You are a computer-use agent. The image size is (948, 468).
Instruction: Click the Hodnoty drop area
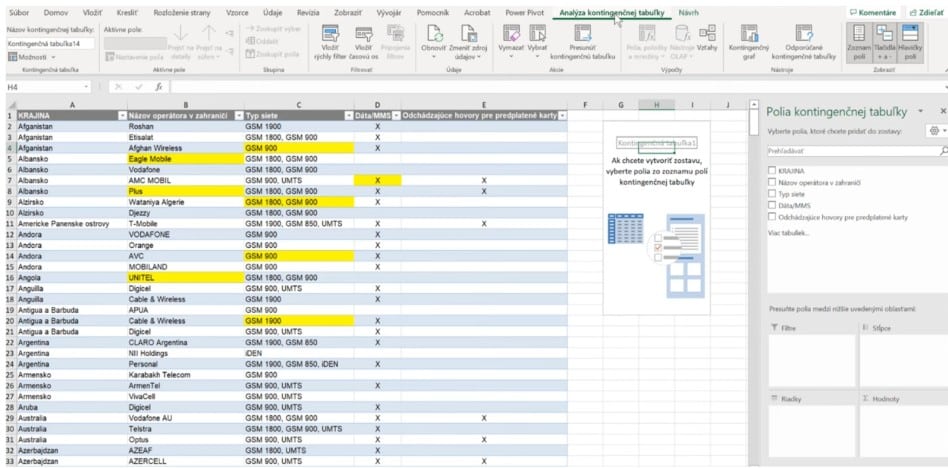click(x=903, y=431)
